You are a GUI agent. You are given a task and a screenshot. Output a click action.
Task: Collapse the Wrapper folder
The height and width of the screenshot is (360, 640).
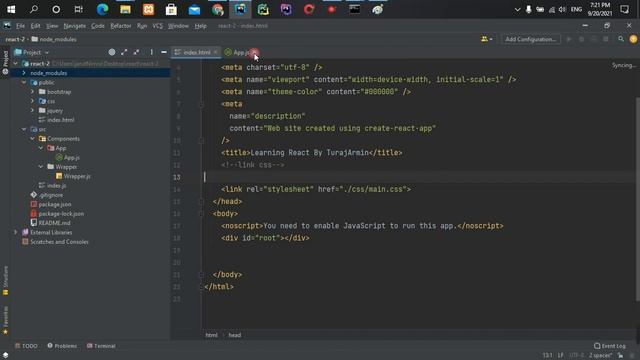click(x=41, y=167)
